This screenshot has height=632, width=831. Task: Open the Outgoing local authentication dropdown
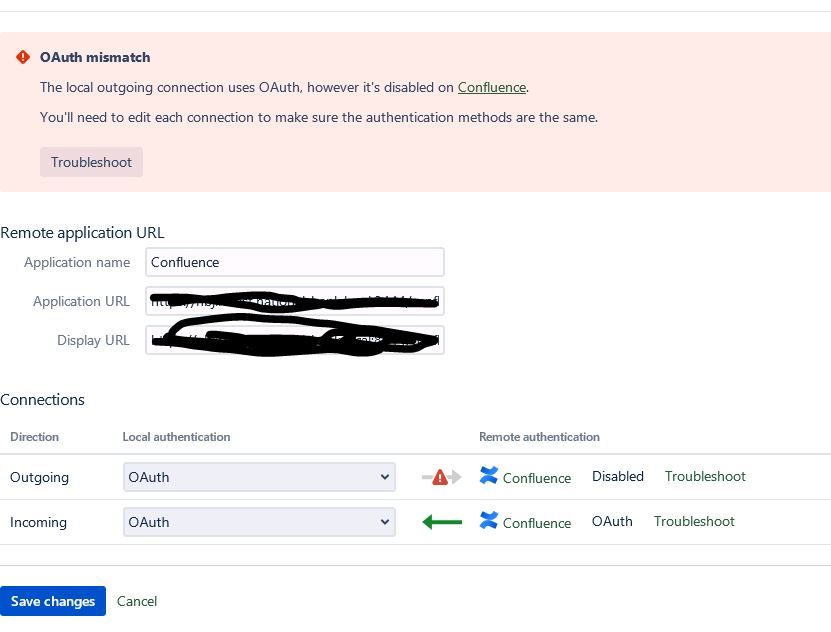[259, 477]
